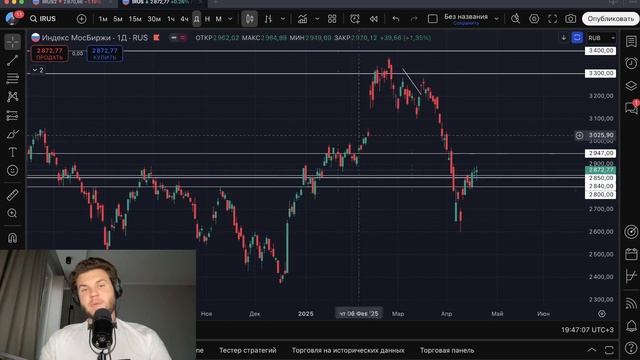640x360 pixels.
Task: Open chart settings hexagon icon
Action: click(534, 19)
